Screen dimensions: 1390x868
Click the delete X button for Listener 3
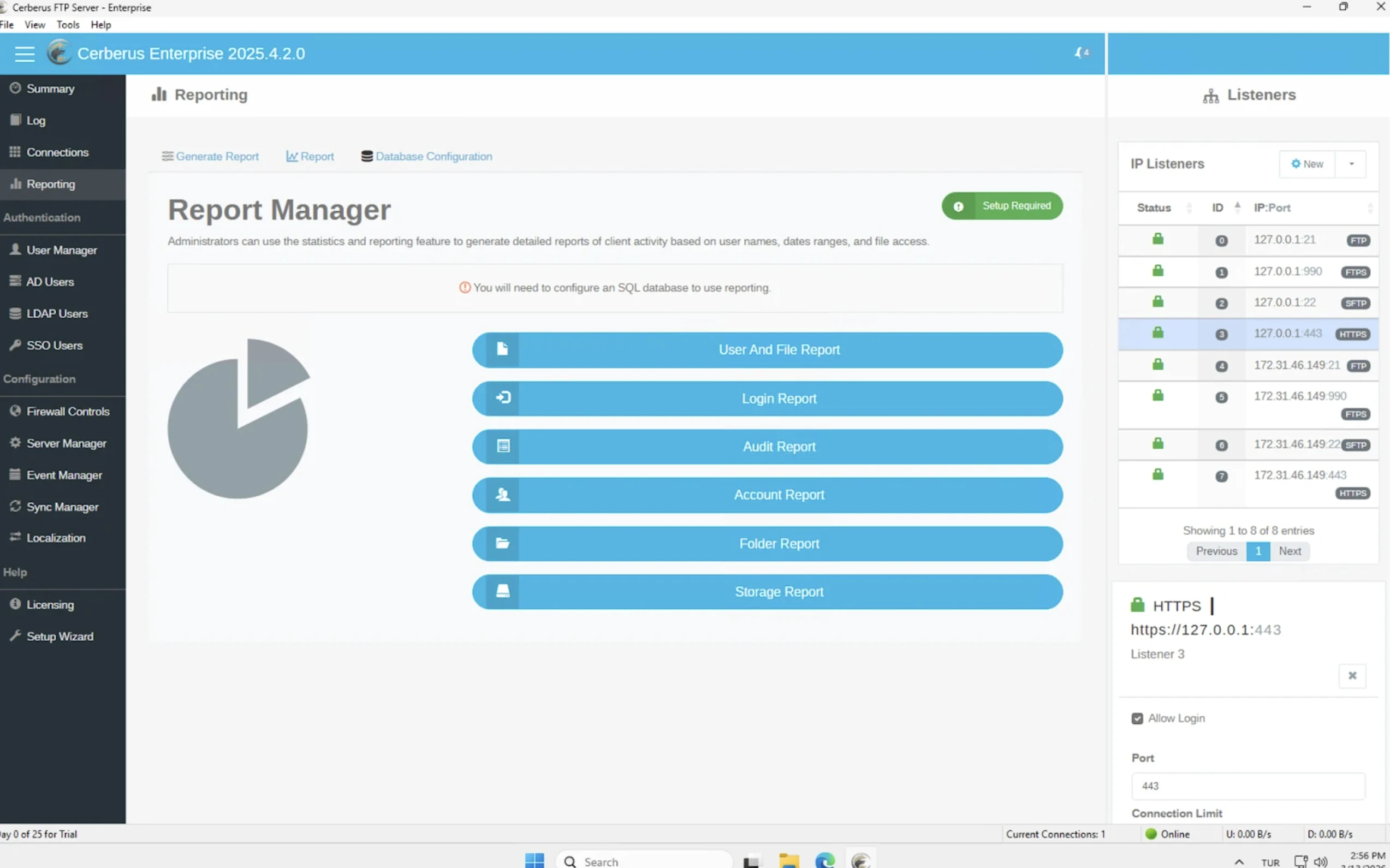pos(1352,676)
